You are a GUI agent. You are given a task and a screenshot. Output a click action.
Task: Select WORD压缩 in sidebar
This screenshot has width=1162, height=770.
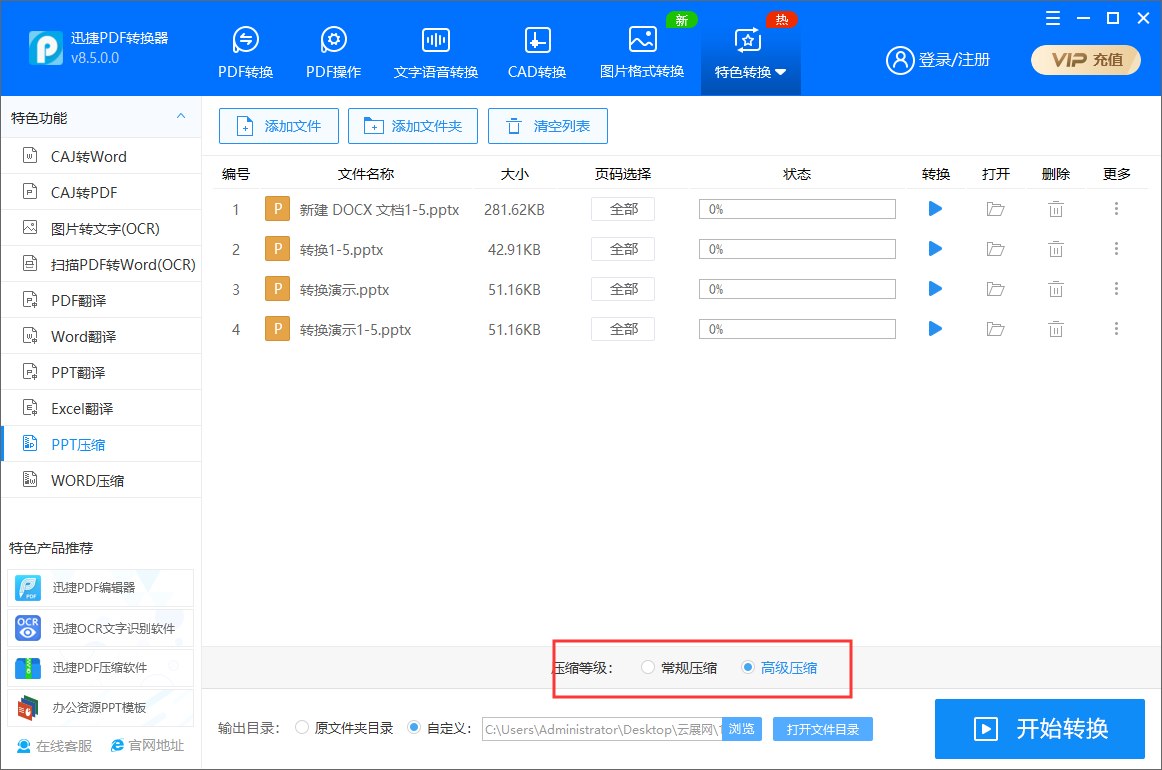(102, 480)
